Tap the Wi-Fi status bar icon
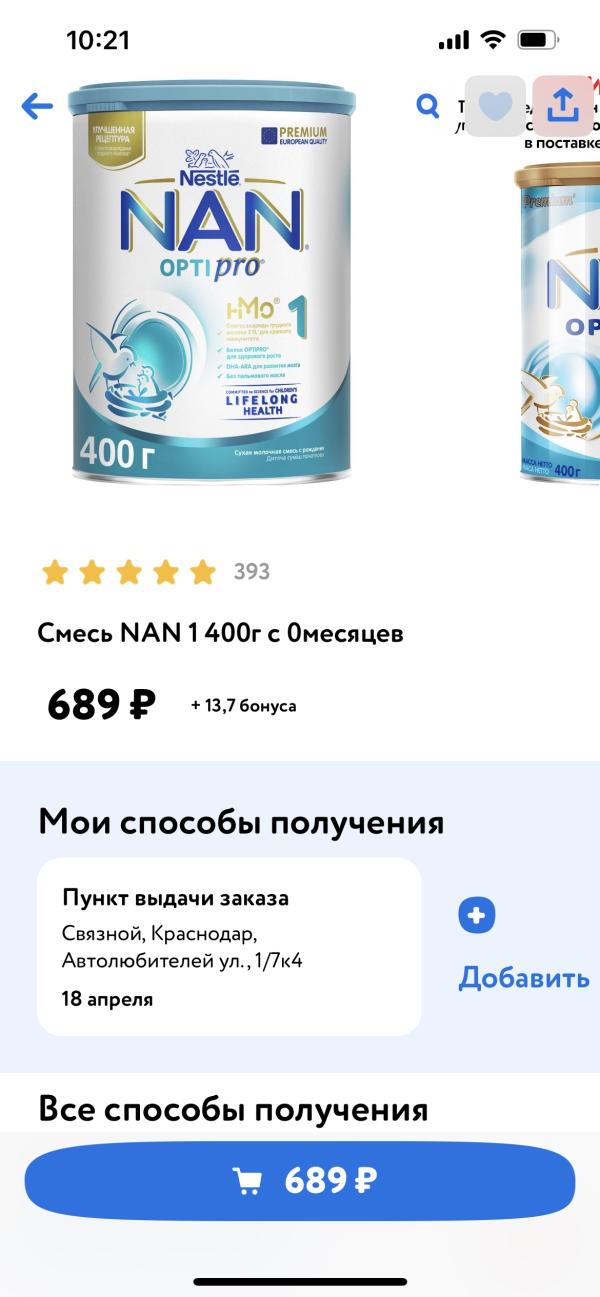600x1297 pixels. tap(492, 40)
